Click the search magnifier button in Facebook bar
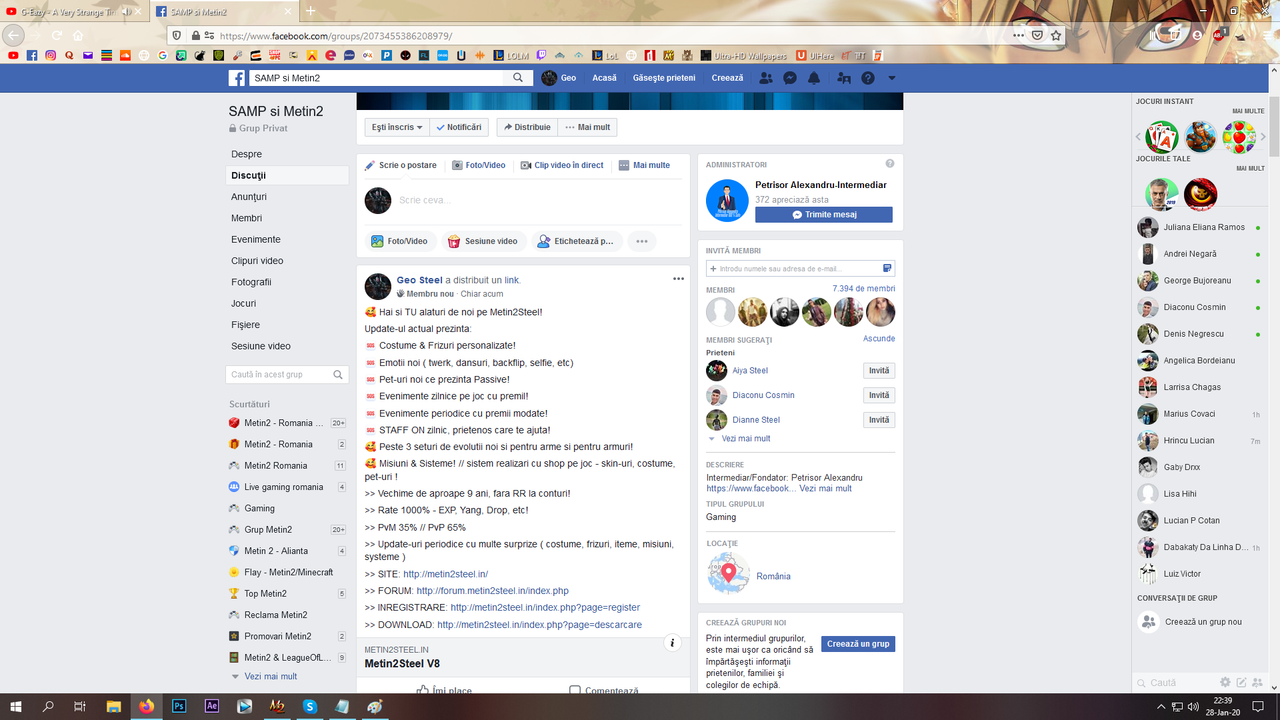1280x720 pixels. point(518,78)
